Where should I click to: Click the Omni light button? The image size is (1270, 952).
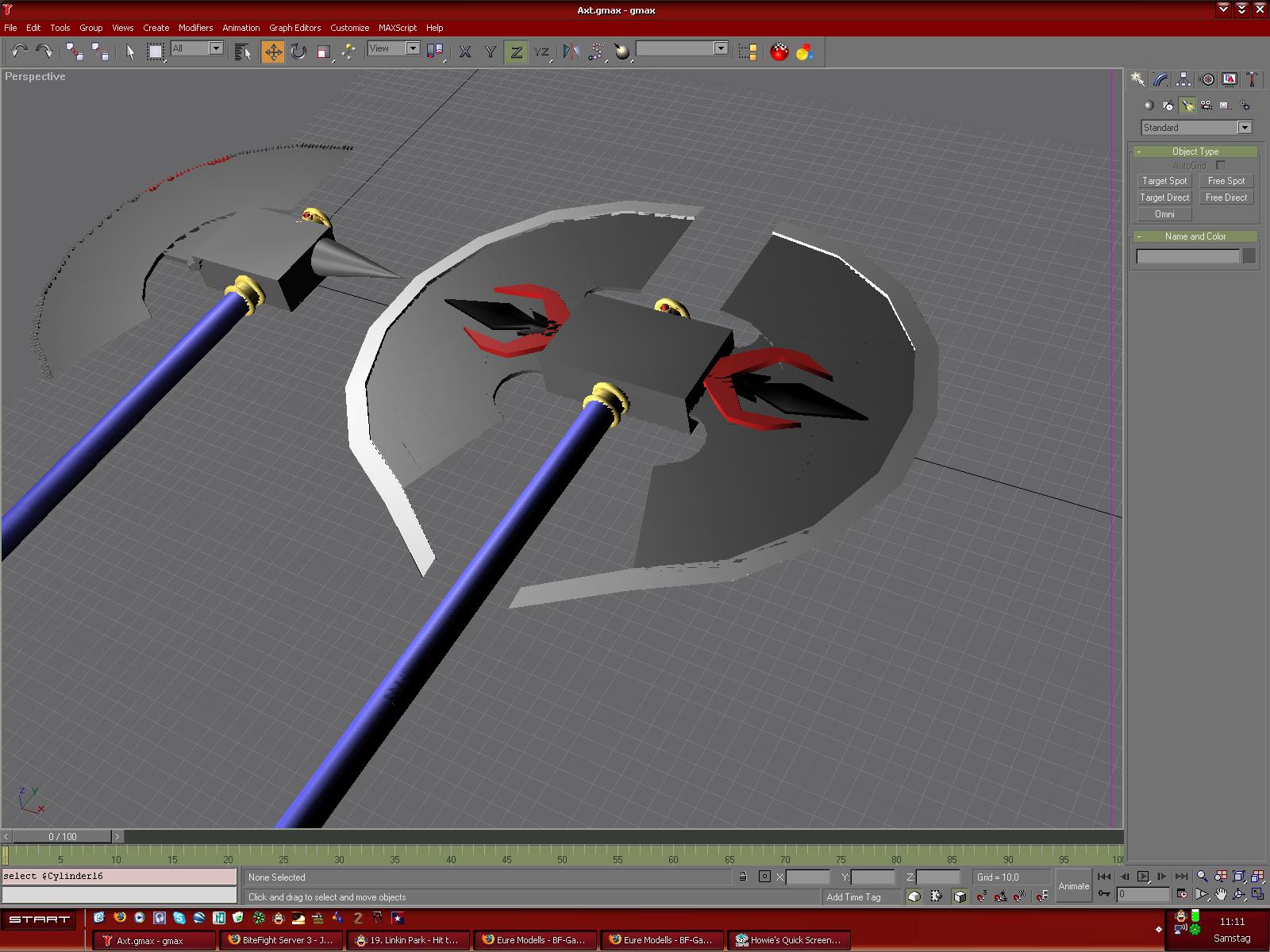click(x=1164, y=214)
